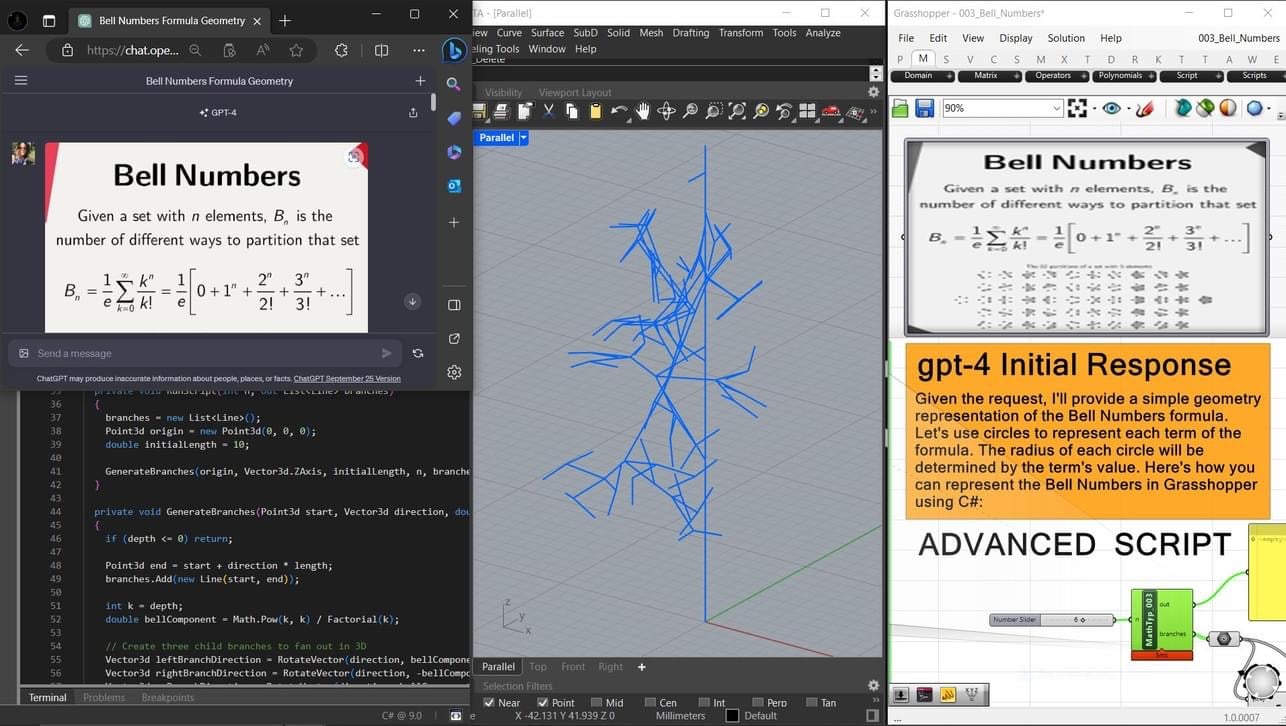
Task: Click the Rhino Copy icon
Action: [572, 111]
